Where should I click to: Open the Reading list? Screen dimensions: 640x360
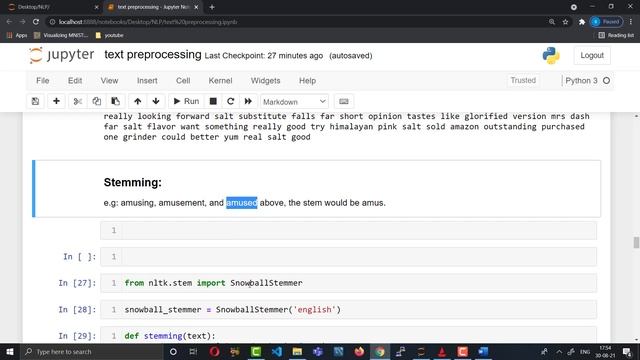(x=616, y=36)
